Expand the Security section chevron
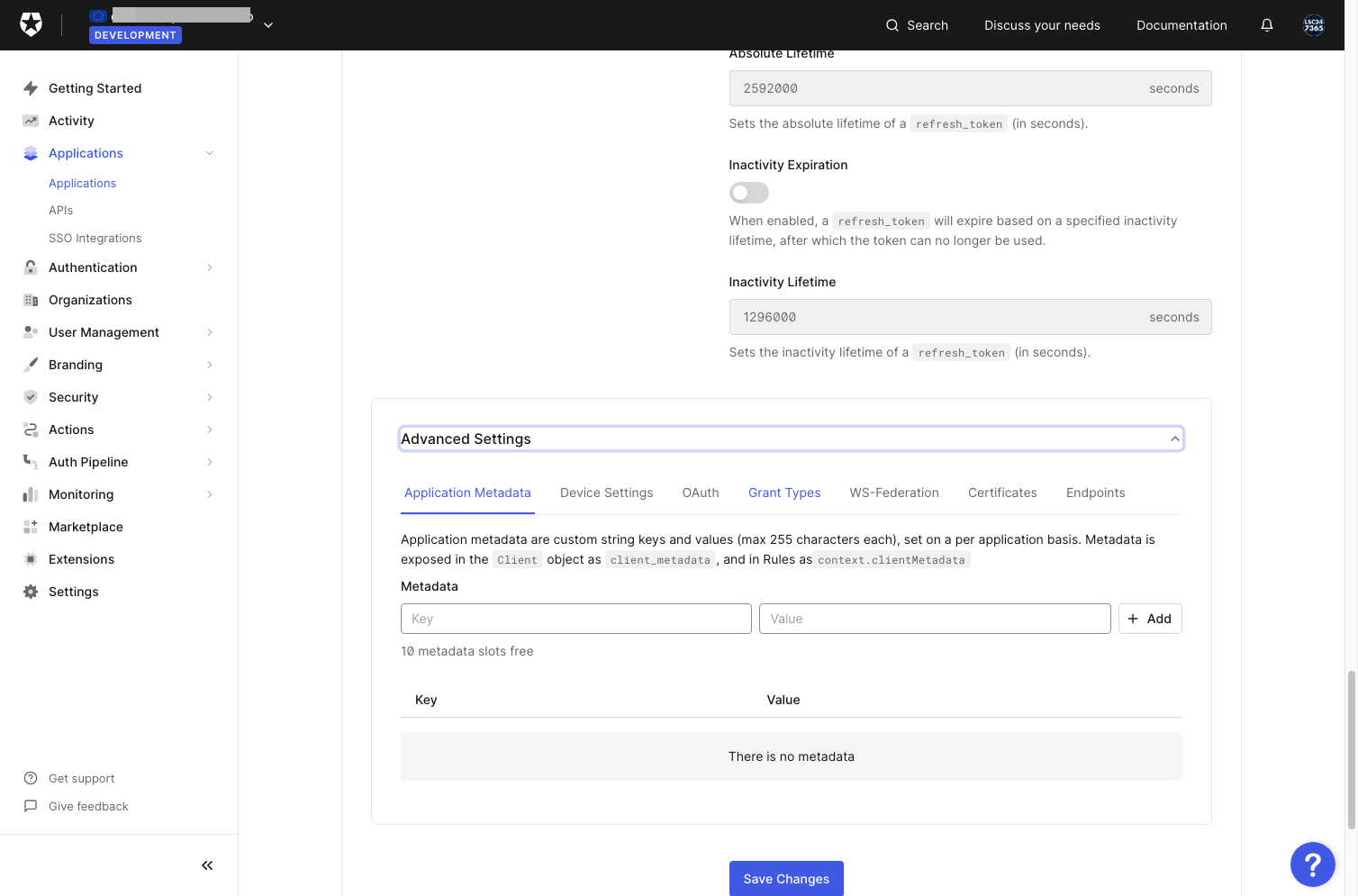The width and height of the screenshot is (1358, 896). [x=210, y=397]
